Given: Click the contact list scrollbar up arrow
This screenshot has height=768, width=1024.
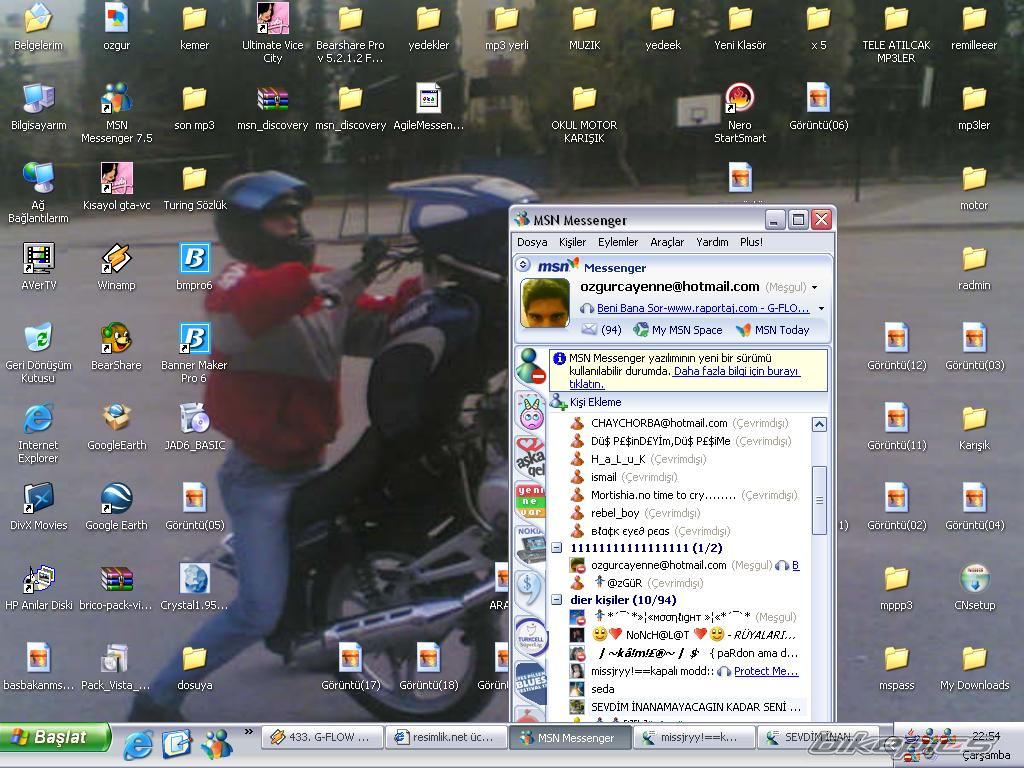Looking at the screenshot, I should click(x=819, y=424).
